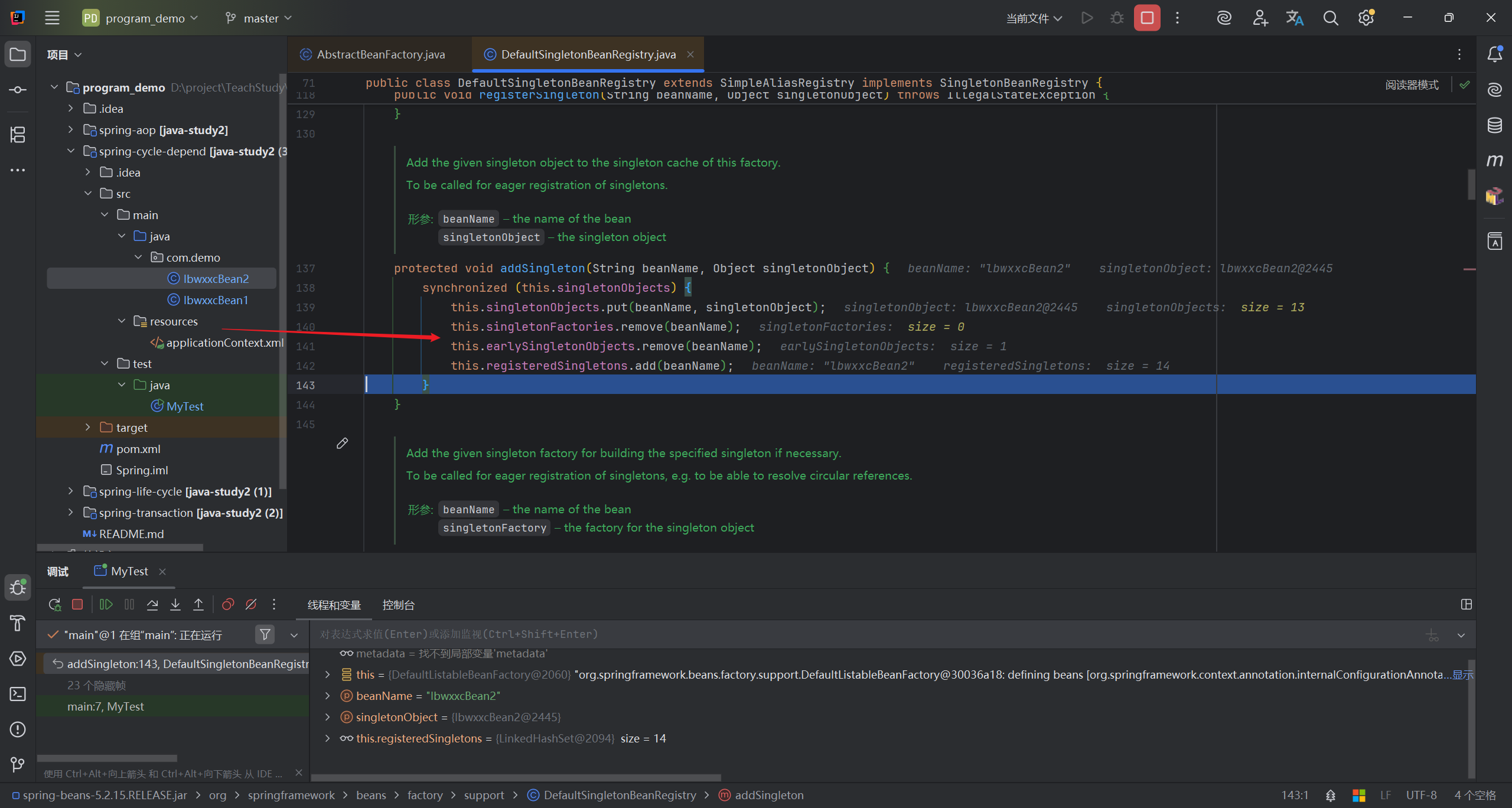Screen dimensions: 1512x808
Task: Click the red Stop button in top toolbar
Action: pyautogui.click(x=1146, y=18)
